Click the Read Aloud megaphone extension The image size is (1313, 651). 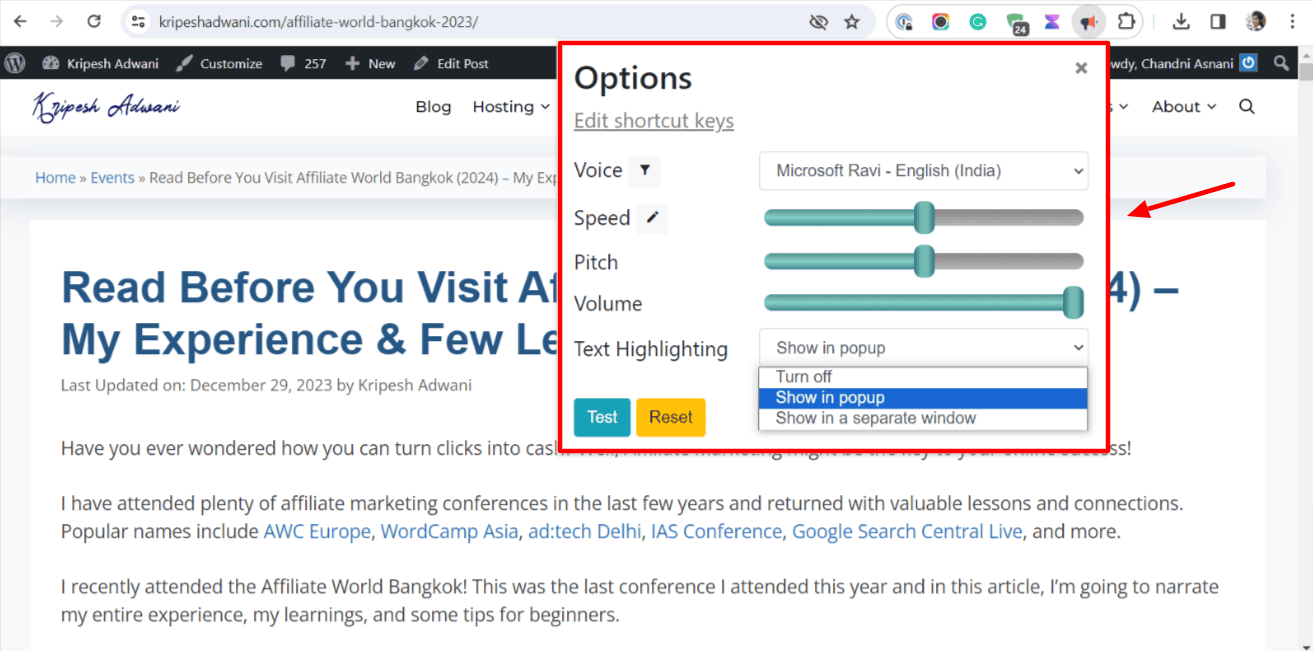pyautogui.click(x=1088, y=21)
